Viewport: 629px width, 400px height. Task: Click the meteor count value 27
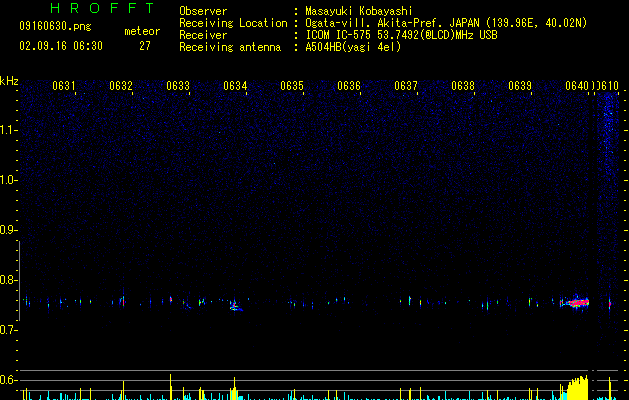(145, 46)
